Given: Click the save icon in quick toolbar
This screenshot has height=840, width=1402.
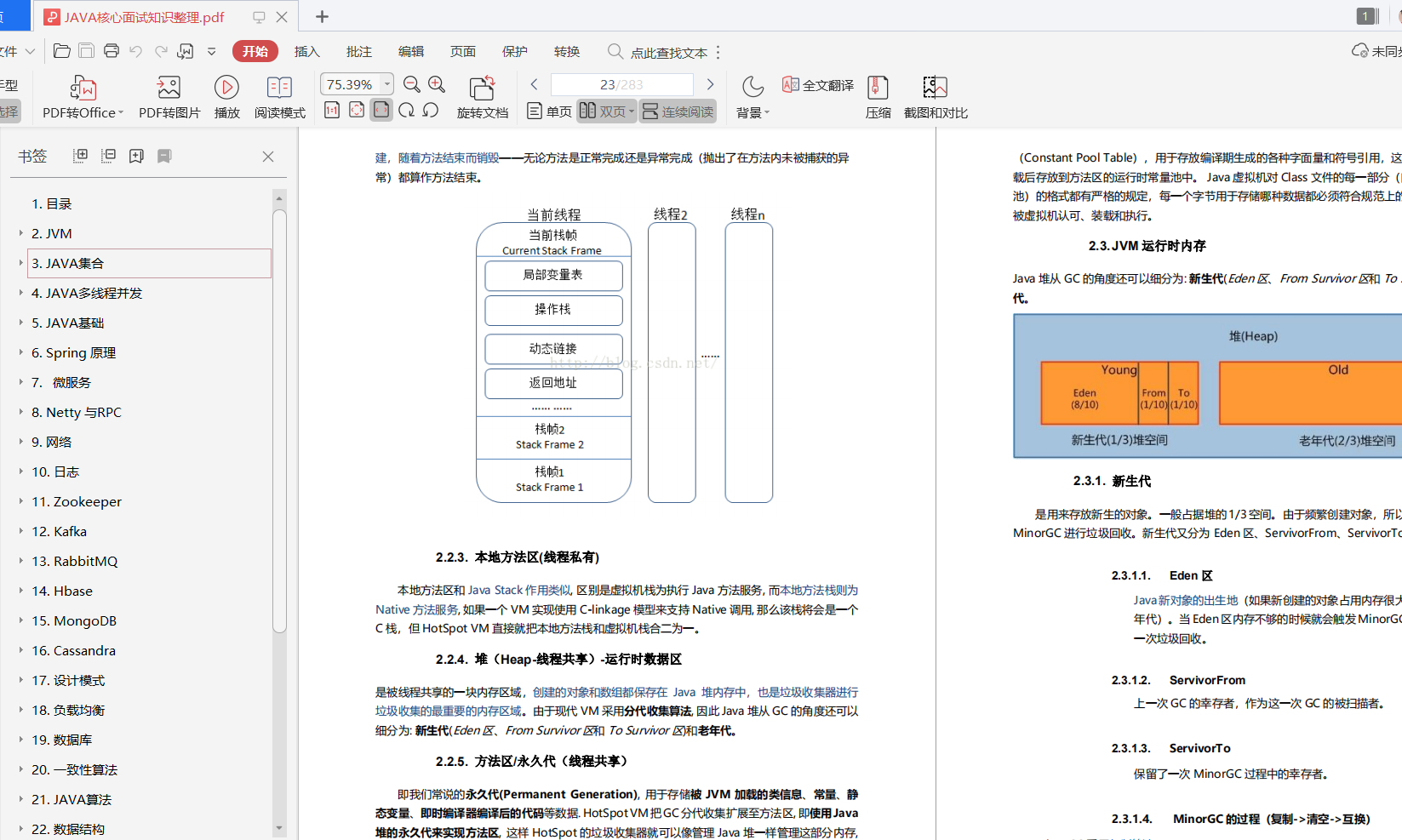Looking at the screenshot, I should [86, 51].
